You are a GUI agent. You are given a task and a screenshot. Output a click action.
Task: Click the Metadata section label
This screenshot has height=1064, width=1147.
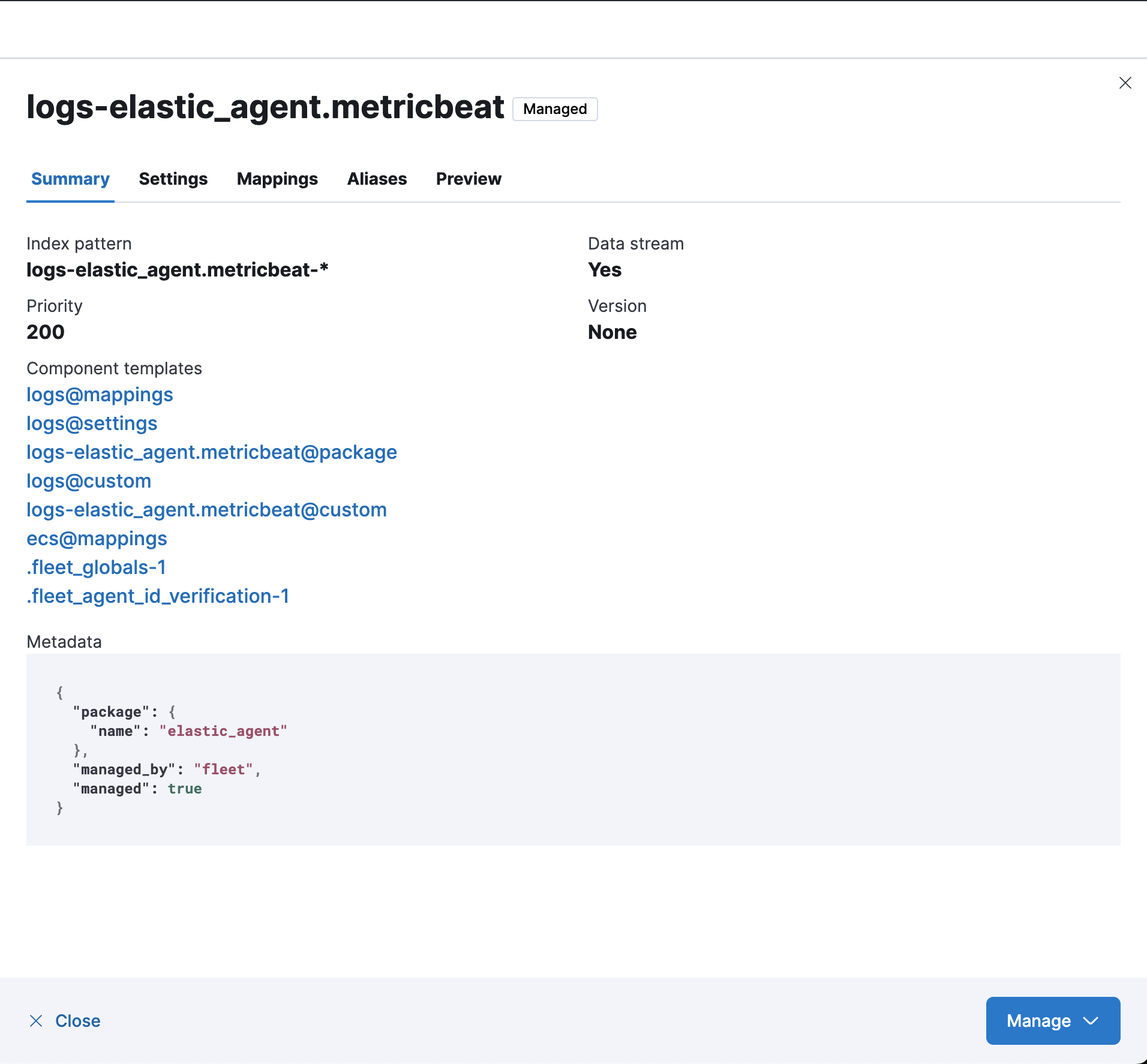click(x=64, y=642)
